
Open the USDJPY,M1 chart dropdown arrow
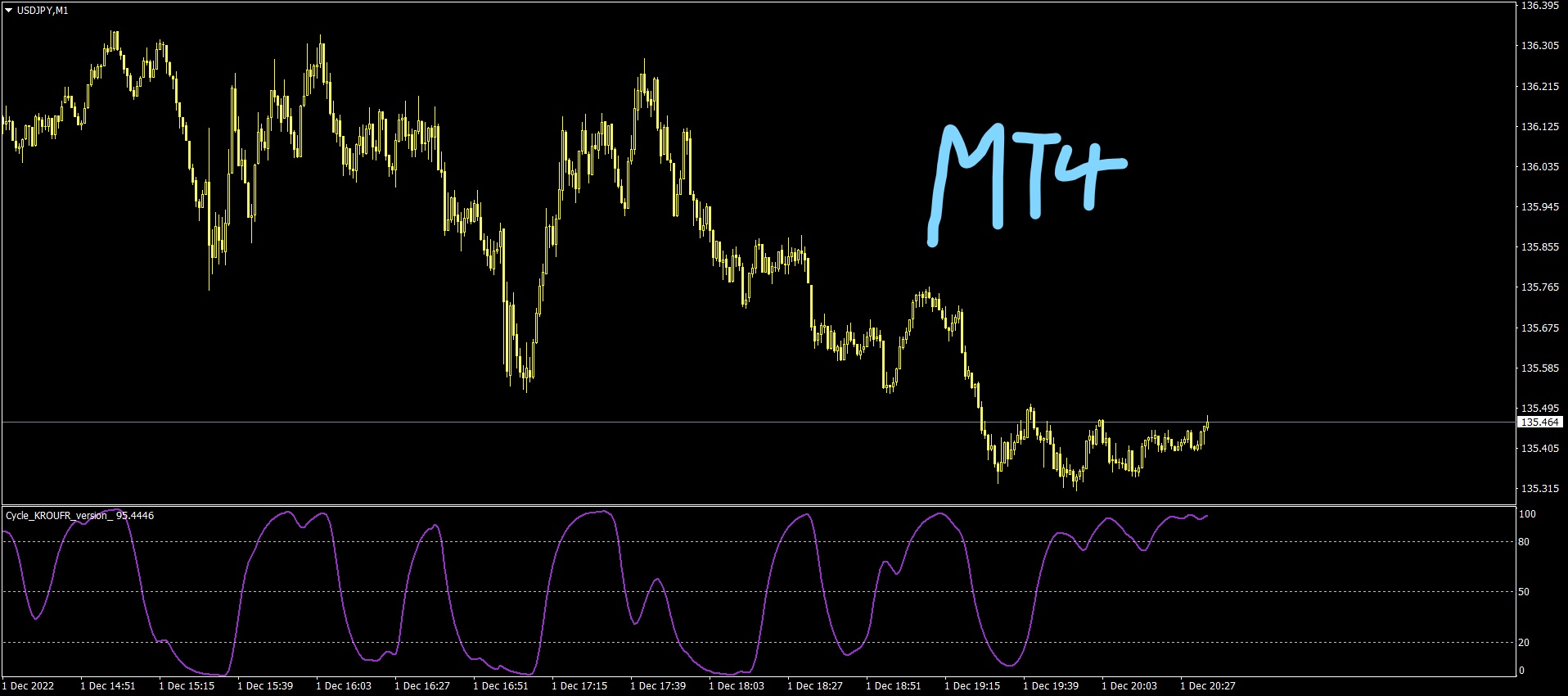pos(9,11)
